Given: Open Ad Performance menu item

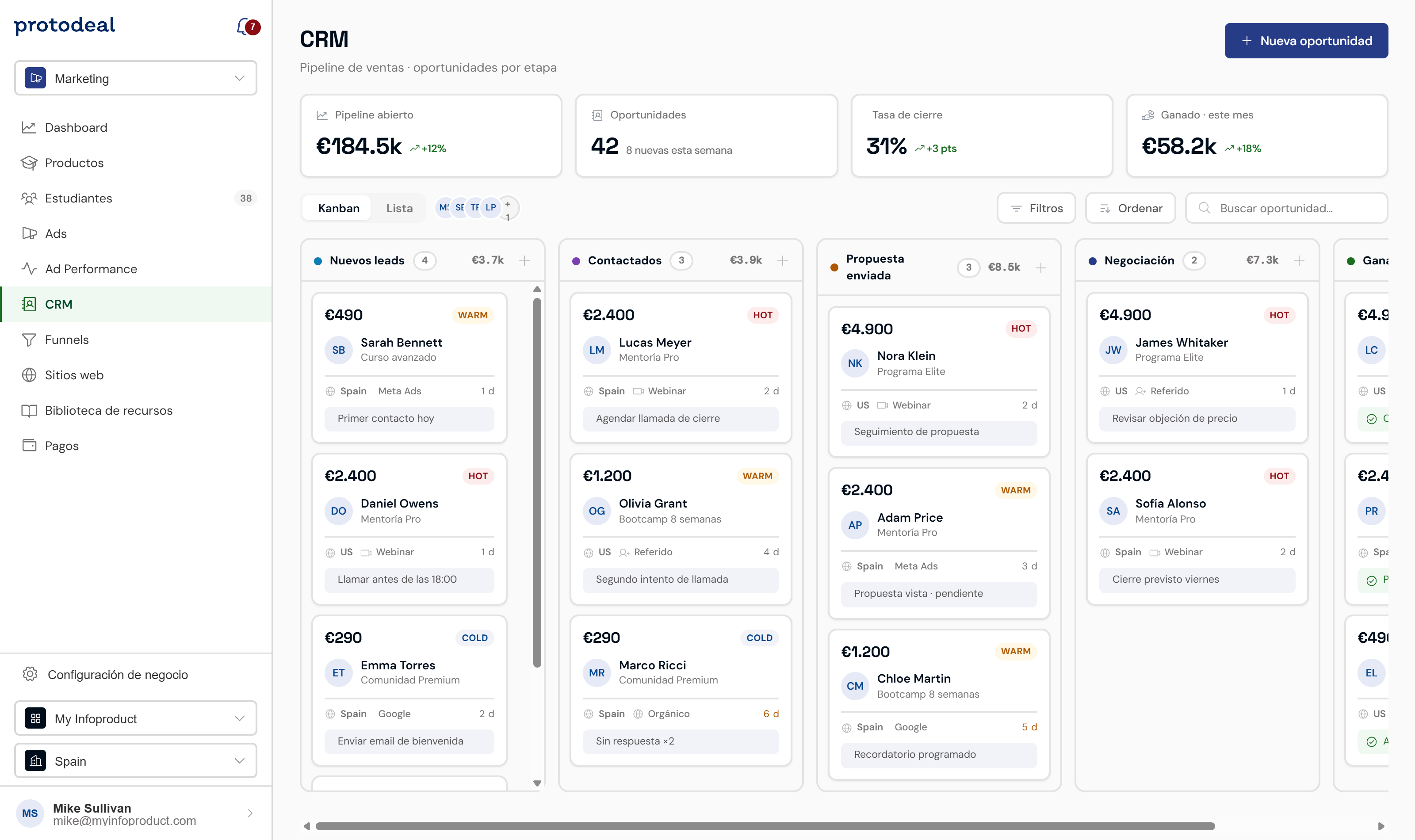Looking at the screenshot, I should [x=136, y=269].
